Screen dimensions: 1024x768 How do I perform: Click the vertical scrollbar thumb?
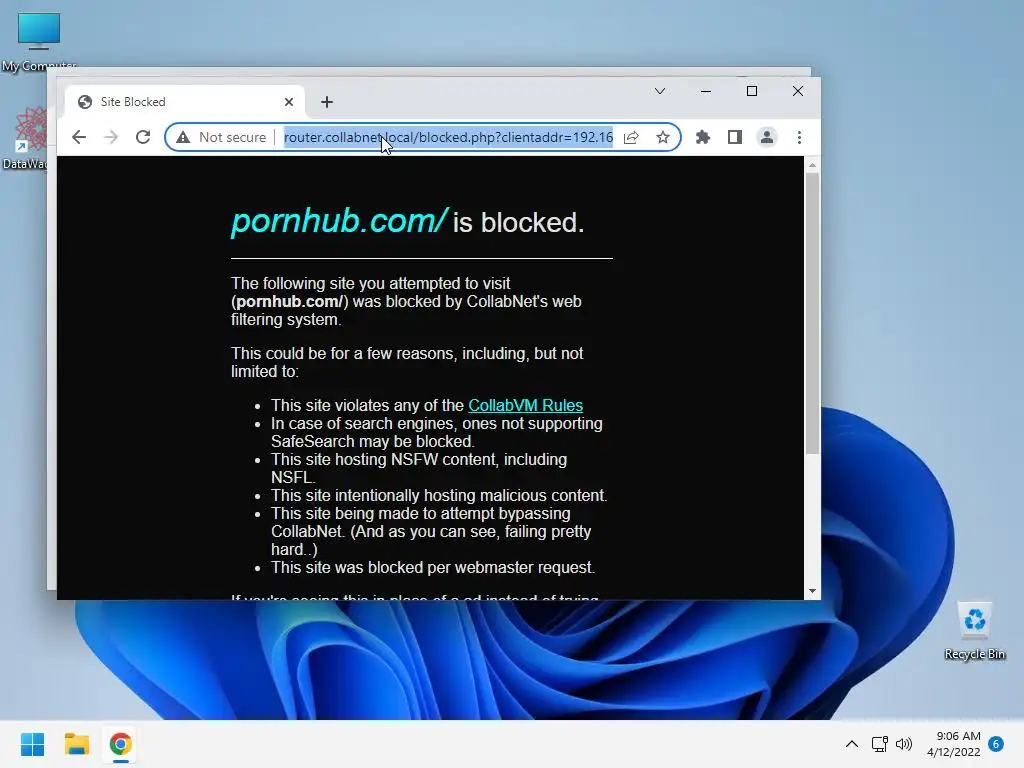click(812, 314)
